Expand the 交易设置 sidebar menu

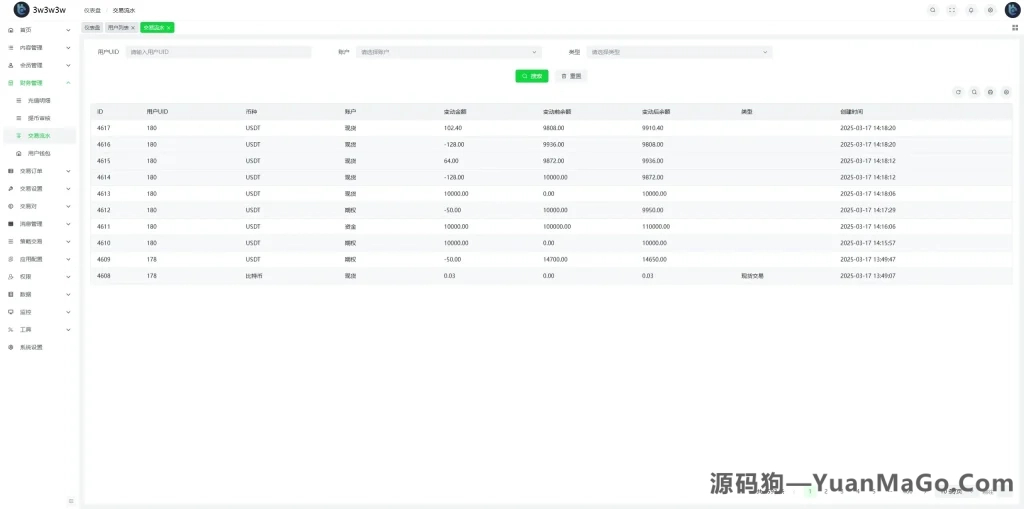pyautogui.click(x=39, y=189)
